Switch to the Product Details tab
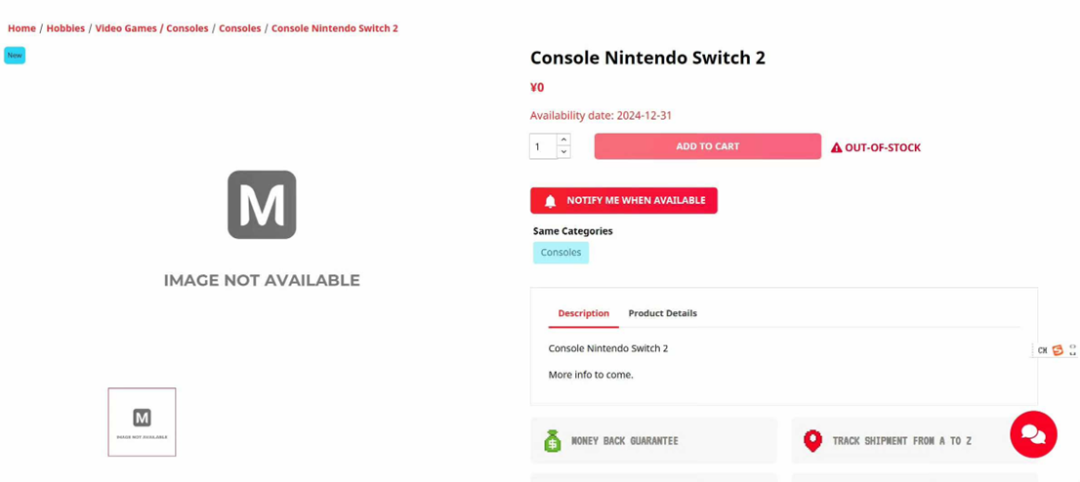 pyautogui.click(x=662, y=314)
